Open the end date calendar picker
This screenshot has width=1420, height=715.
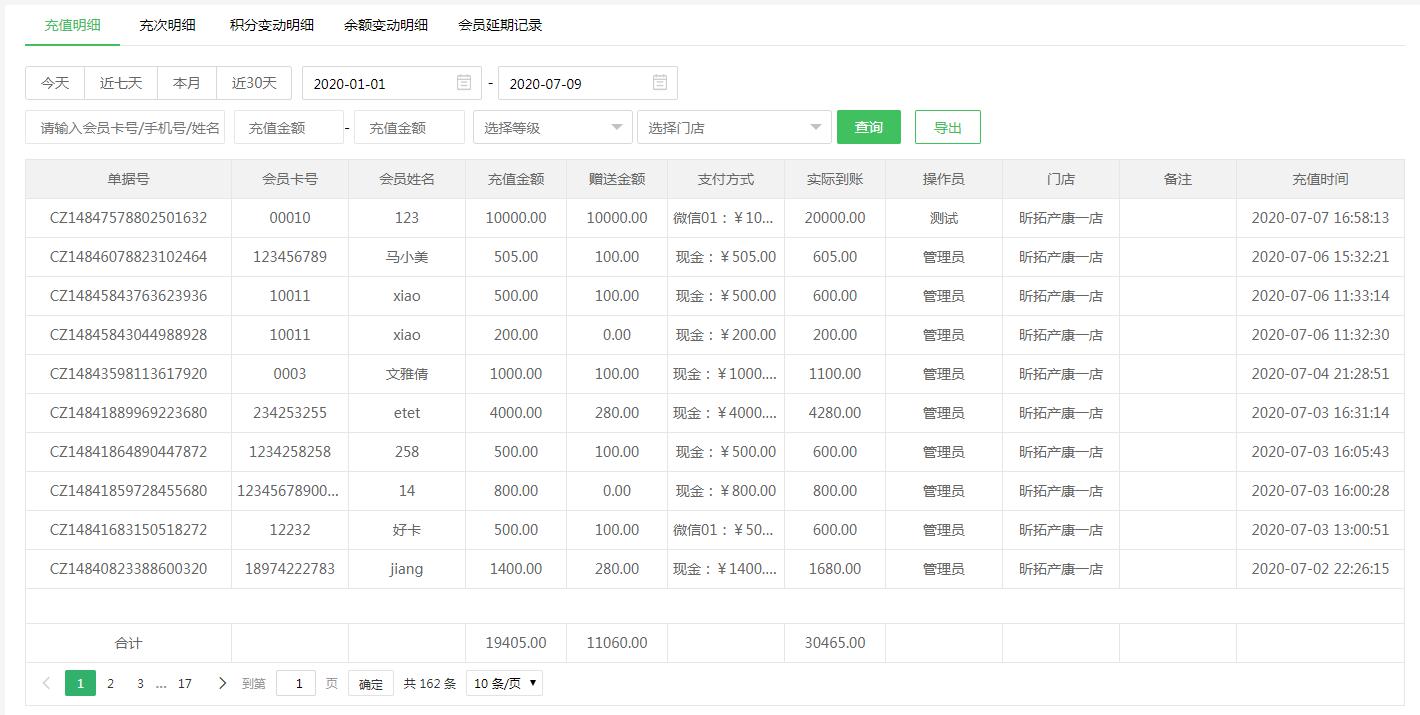658,83
